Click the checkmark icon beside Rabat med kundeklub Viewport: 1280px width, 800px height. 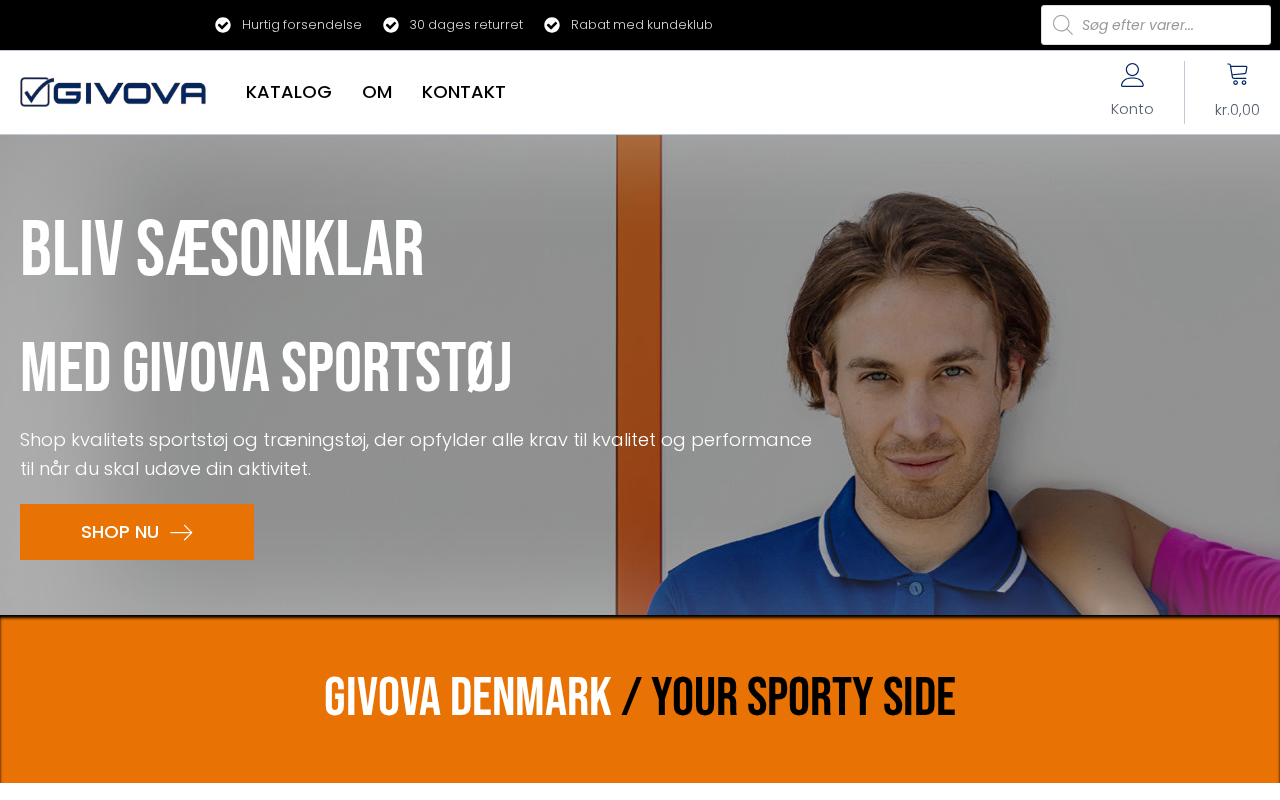552,25
